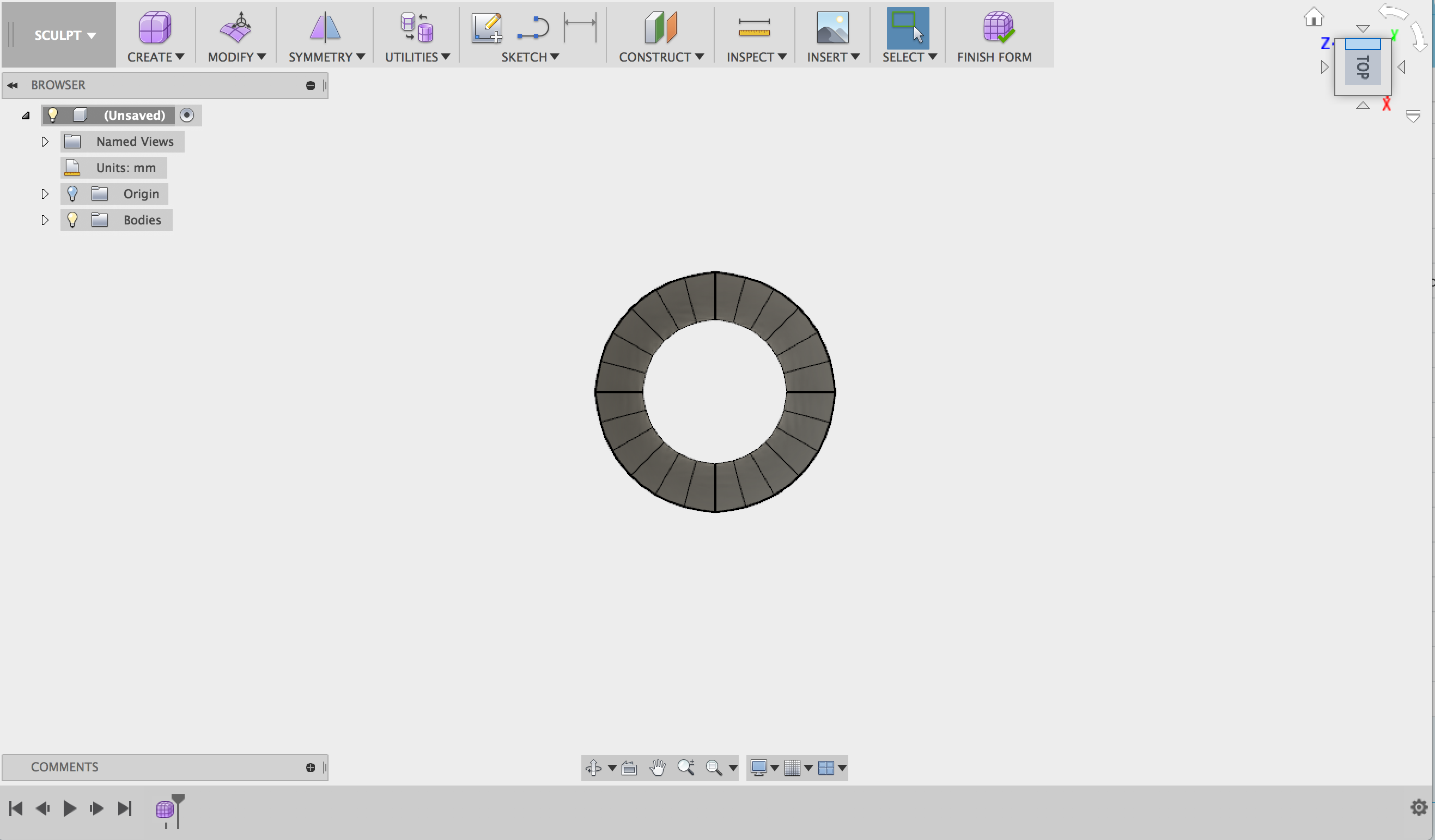Click the Finish Form checkmark icon

pyautogui.click(x=998, y=27)
